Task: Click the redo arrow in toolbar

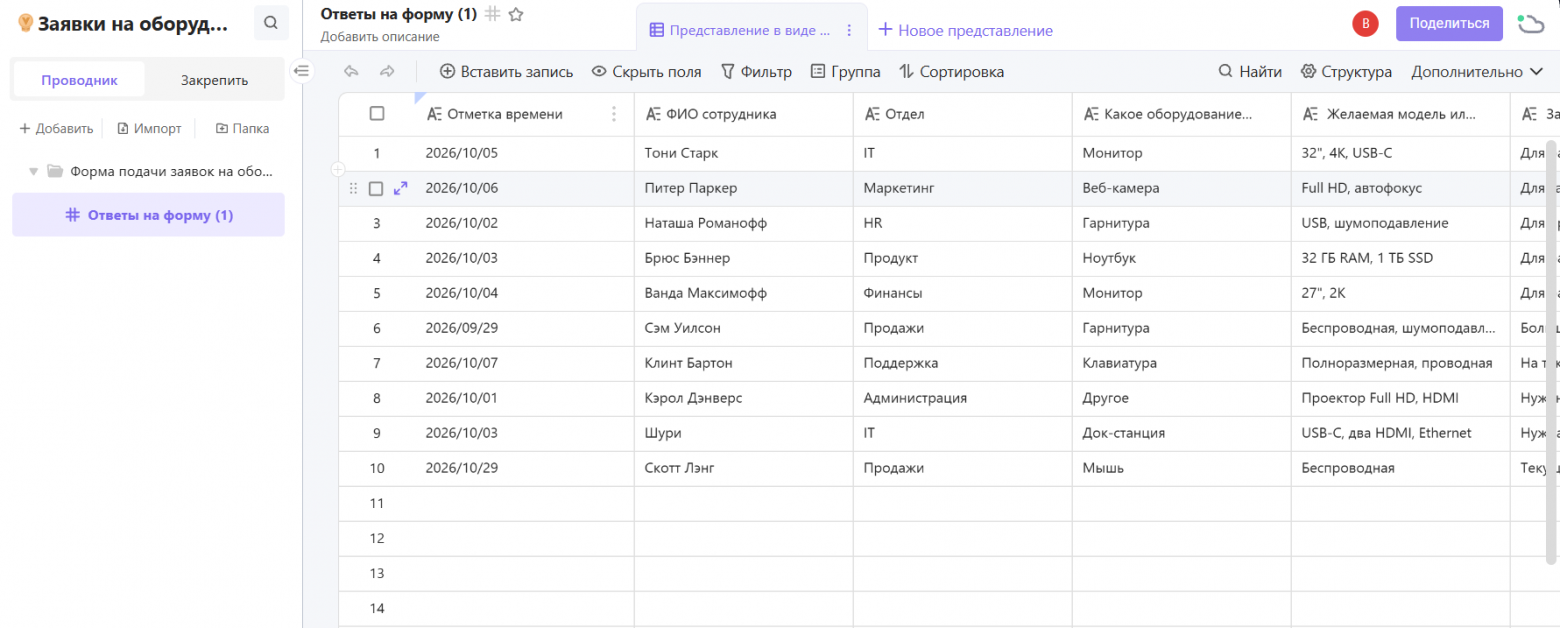Action: coord(387,72)
